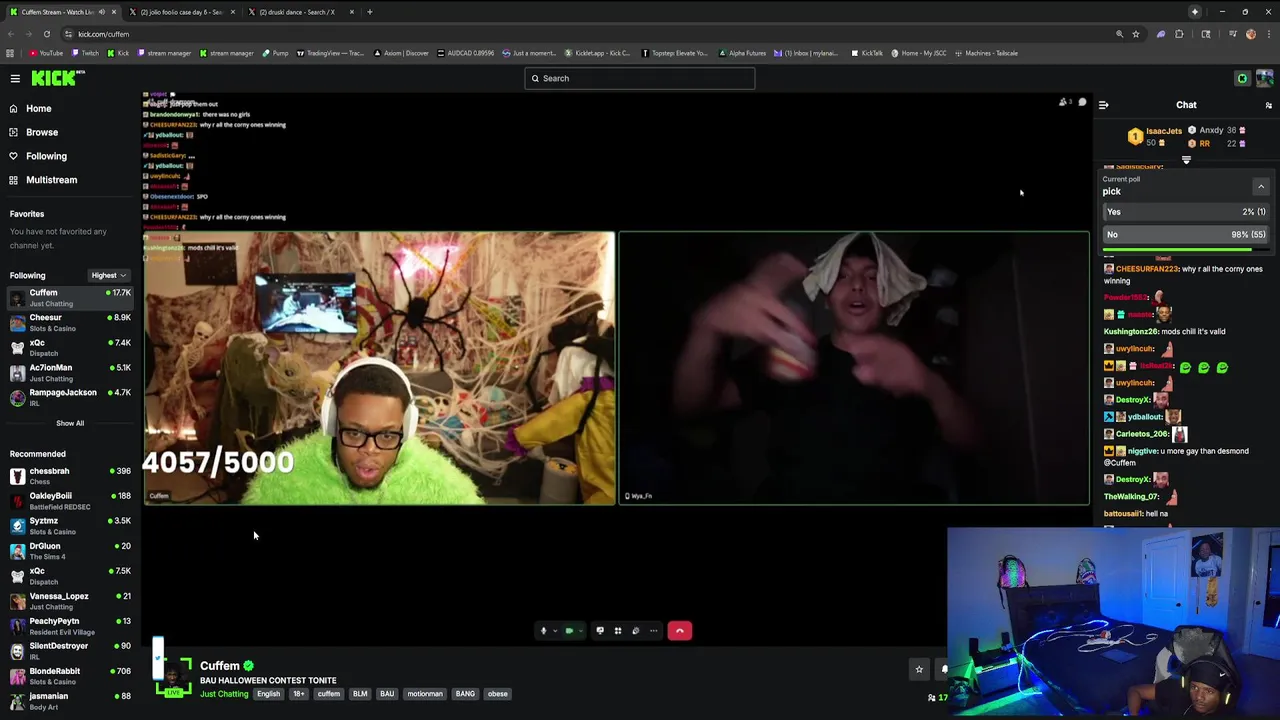Vote No in the poll
Screen dimensions: 1280x720
(x=1186, y=234)
